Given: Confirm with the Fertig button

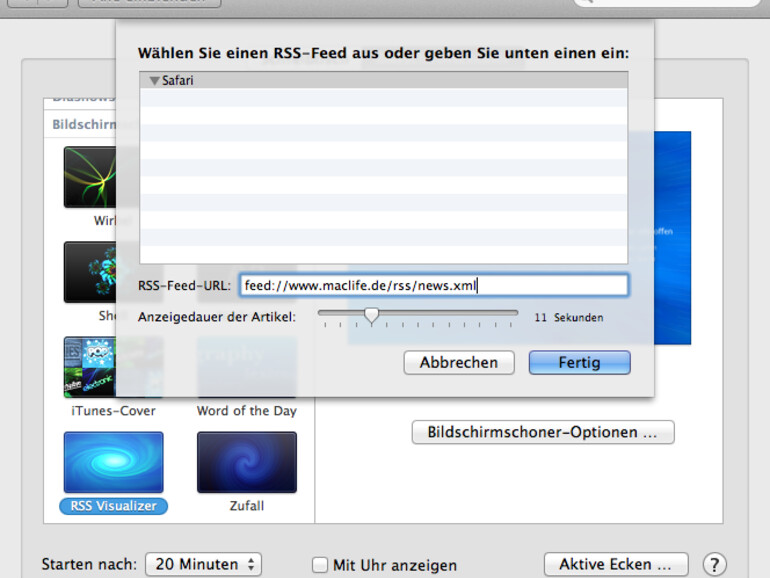Looking at the screenshot, I should coord(579,363).
